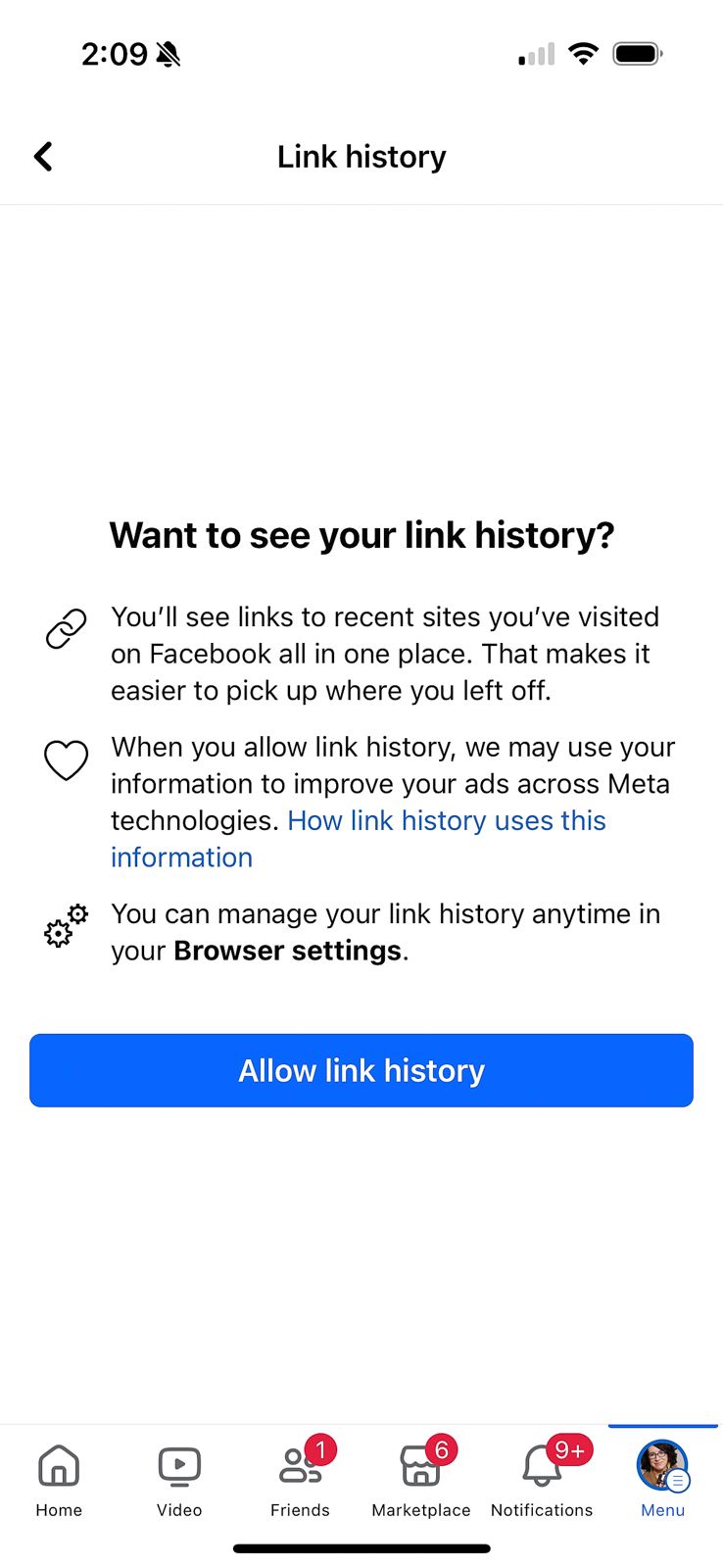Image resolution: width=723 pixels, height=1568 pixels.
Task: Open How link history uses this information
Action: (447, 820)
